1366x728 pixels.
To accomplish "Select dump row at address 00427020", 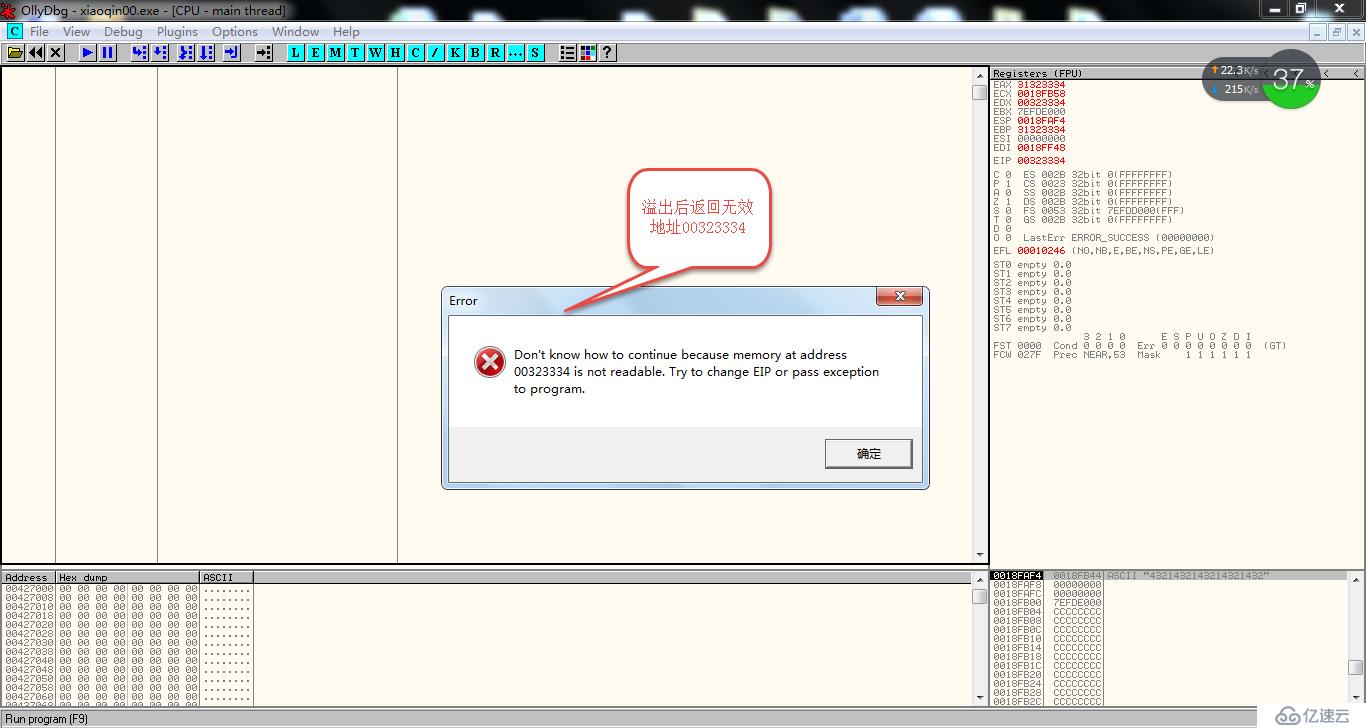I will coord(128,625).
